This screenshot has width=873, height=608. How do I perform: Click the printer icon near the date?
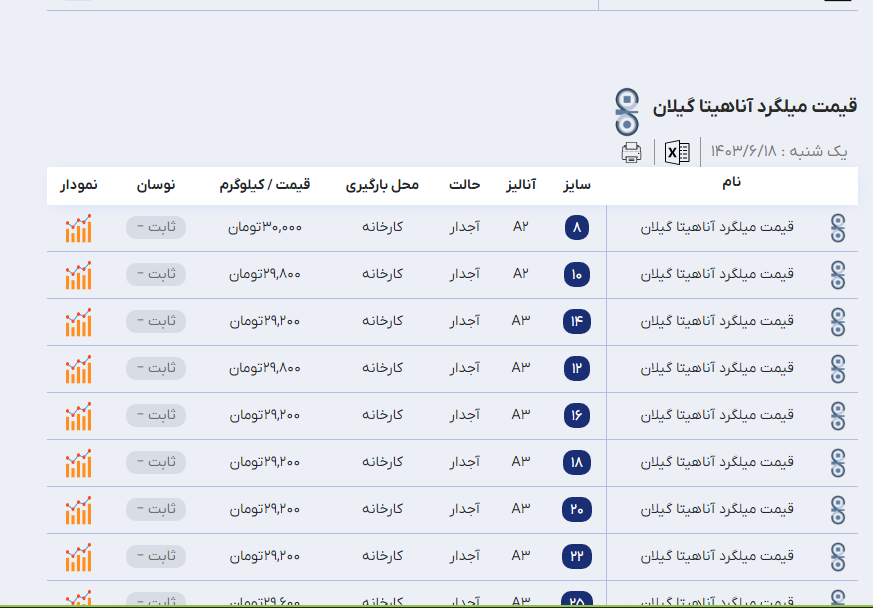tap(631, 152)
